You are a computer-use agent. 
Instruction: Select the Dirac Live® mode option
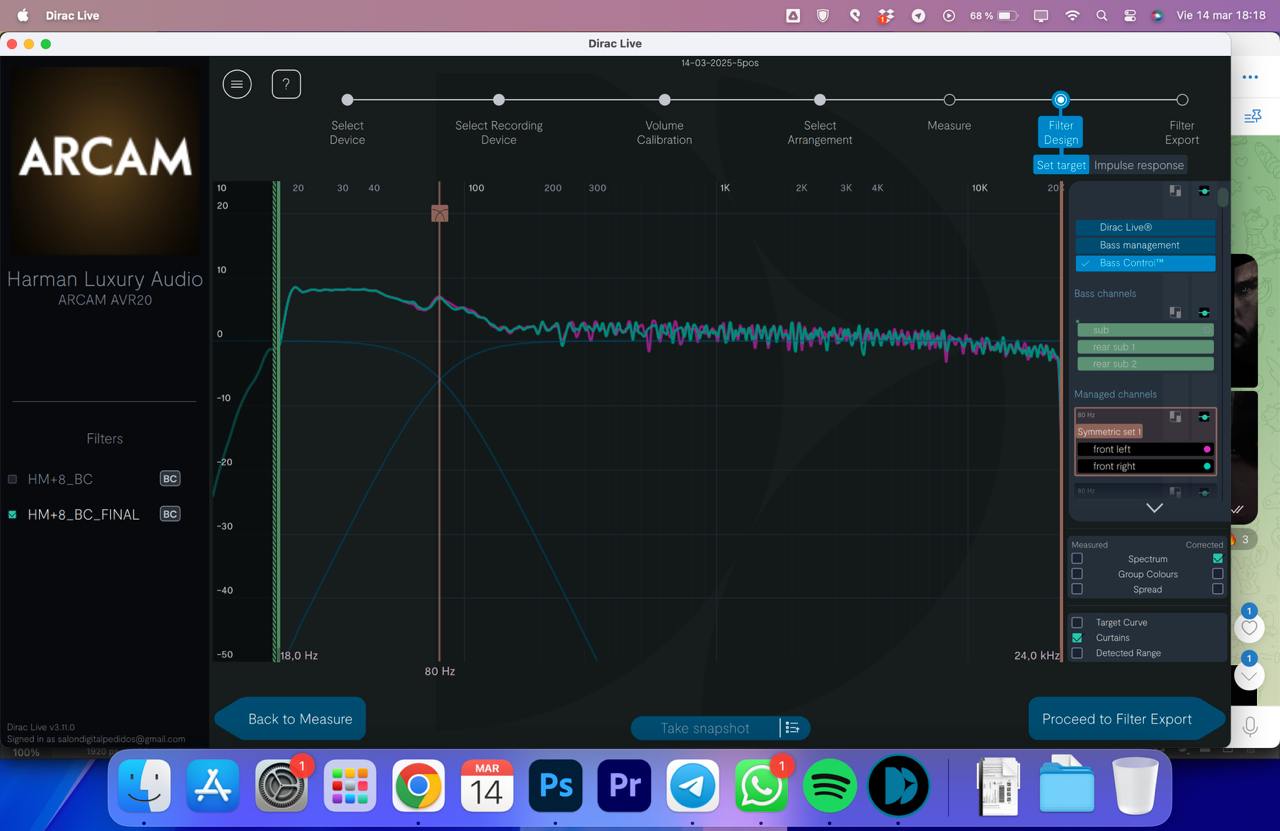1145,227
